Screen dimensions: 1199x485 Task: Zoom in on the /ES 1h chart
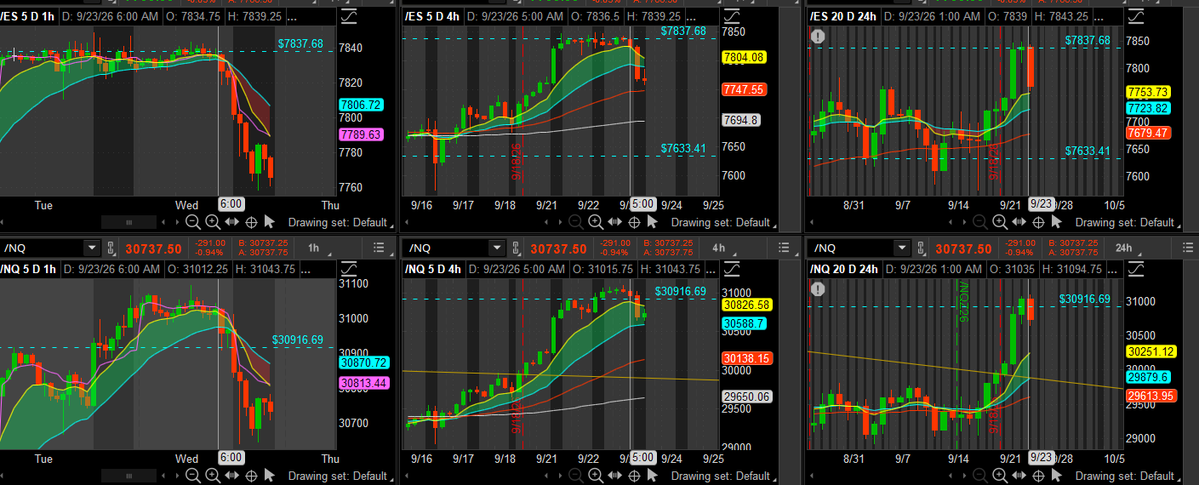pos(212,222)
